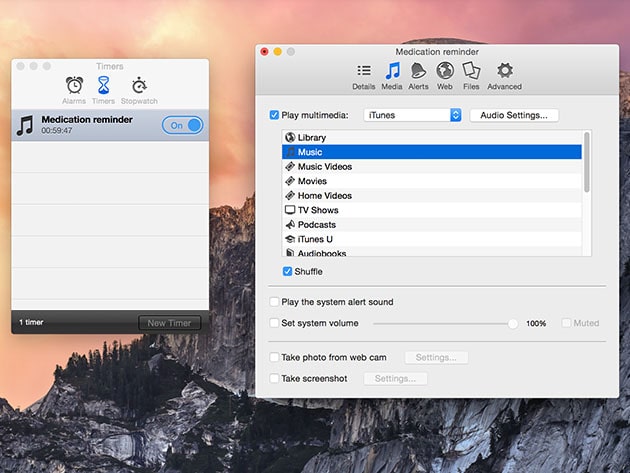This screenshot has width=630, height=473.
Task: Select the TV Shows text label
Action: 318,210
